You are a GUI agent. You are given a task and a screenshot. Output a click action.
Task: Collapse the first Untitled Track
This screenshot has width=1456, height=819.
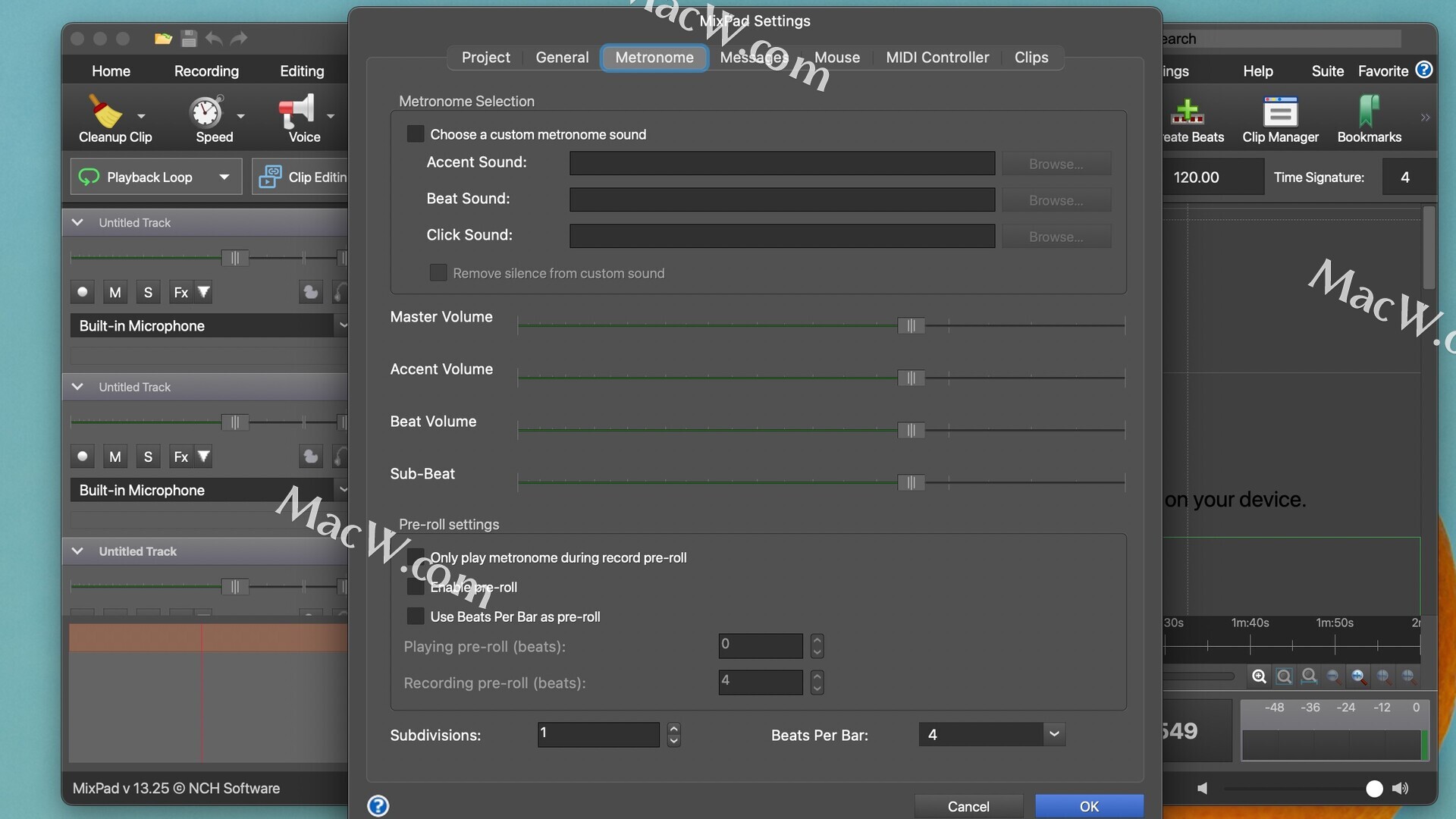pyautogui.click(x=77, y=222)
